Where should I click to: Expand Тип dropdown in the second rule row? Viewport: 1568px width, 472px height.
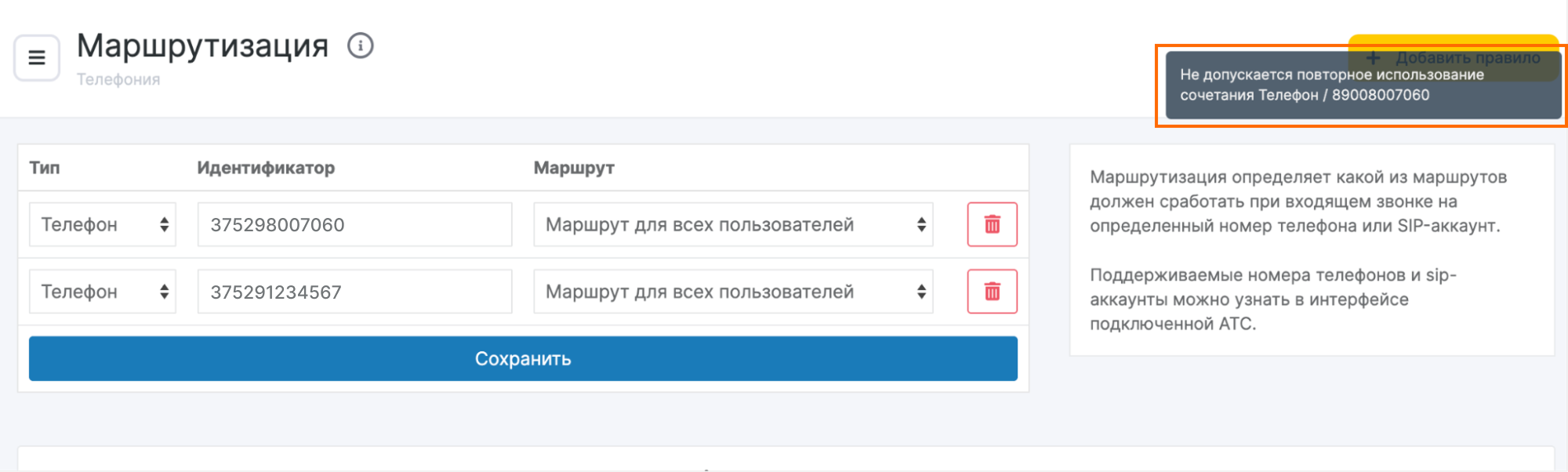[103, 292]
